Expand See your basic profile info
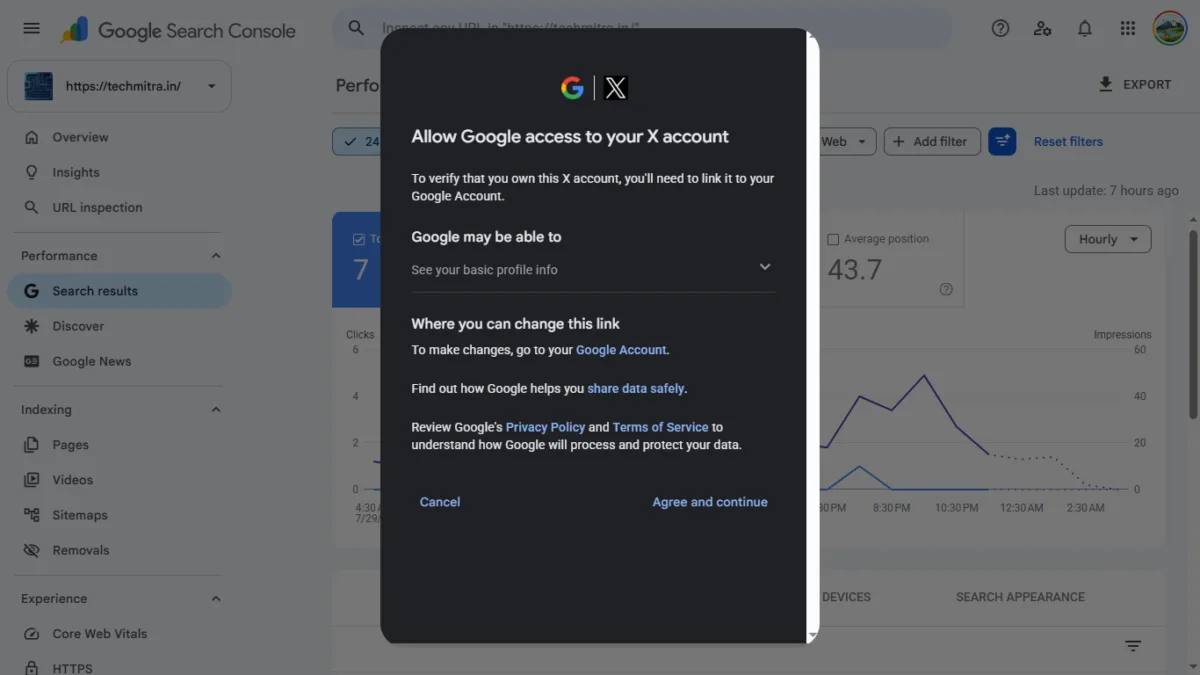This screenshot has width=1200, height=675. pos(593,268)
